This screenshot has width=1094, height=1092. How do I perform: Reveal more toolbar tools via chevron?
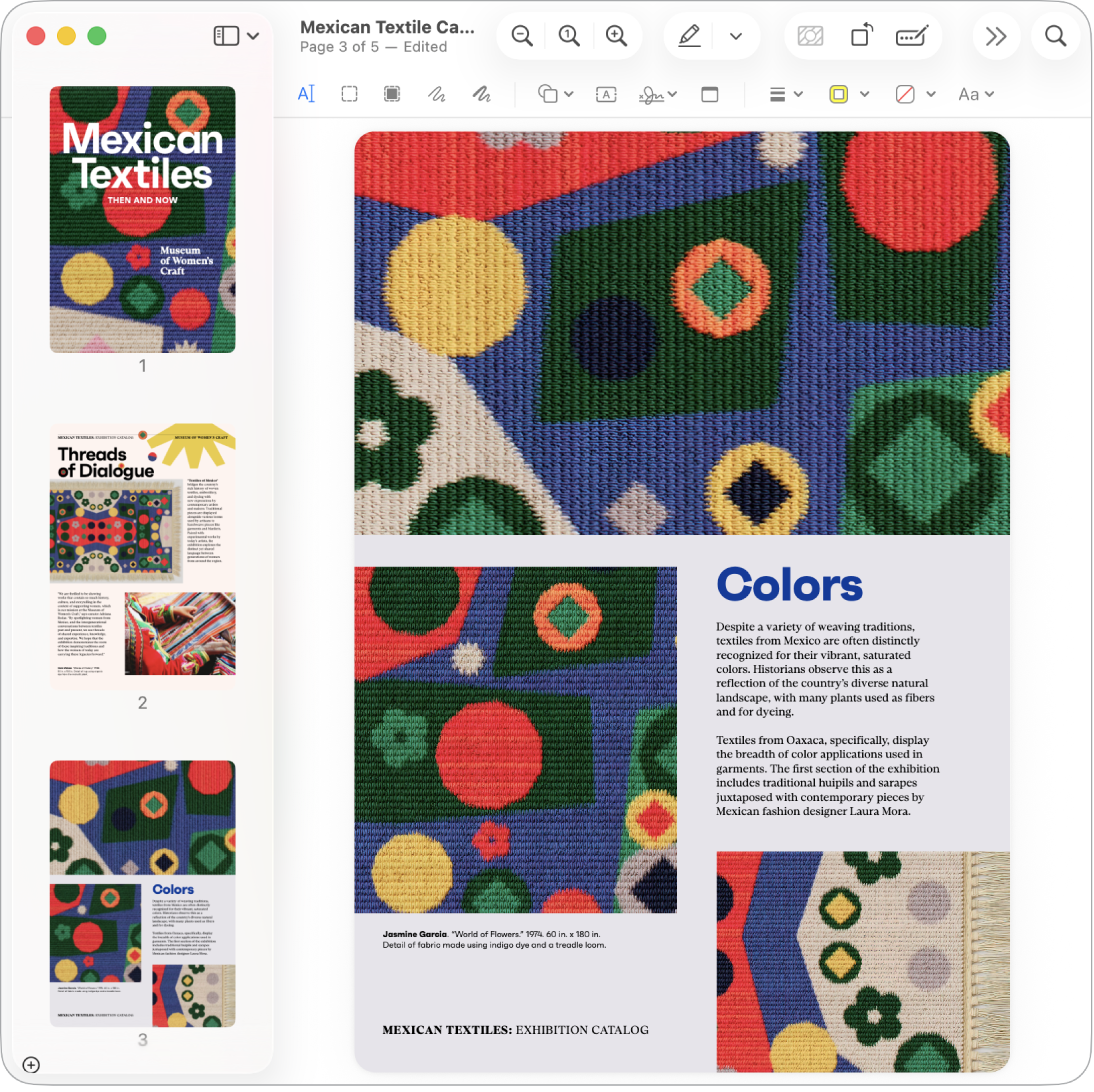tap(996, 36)
